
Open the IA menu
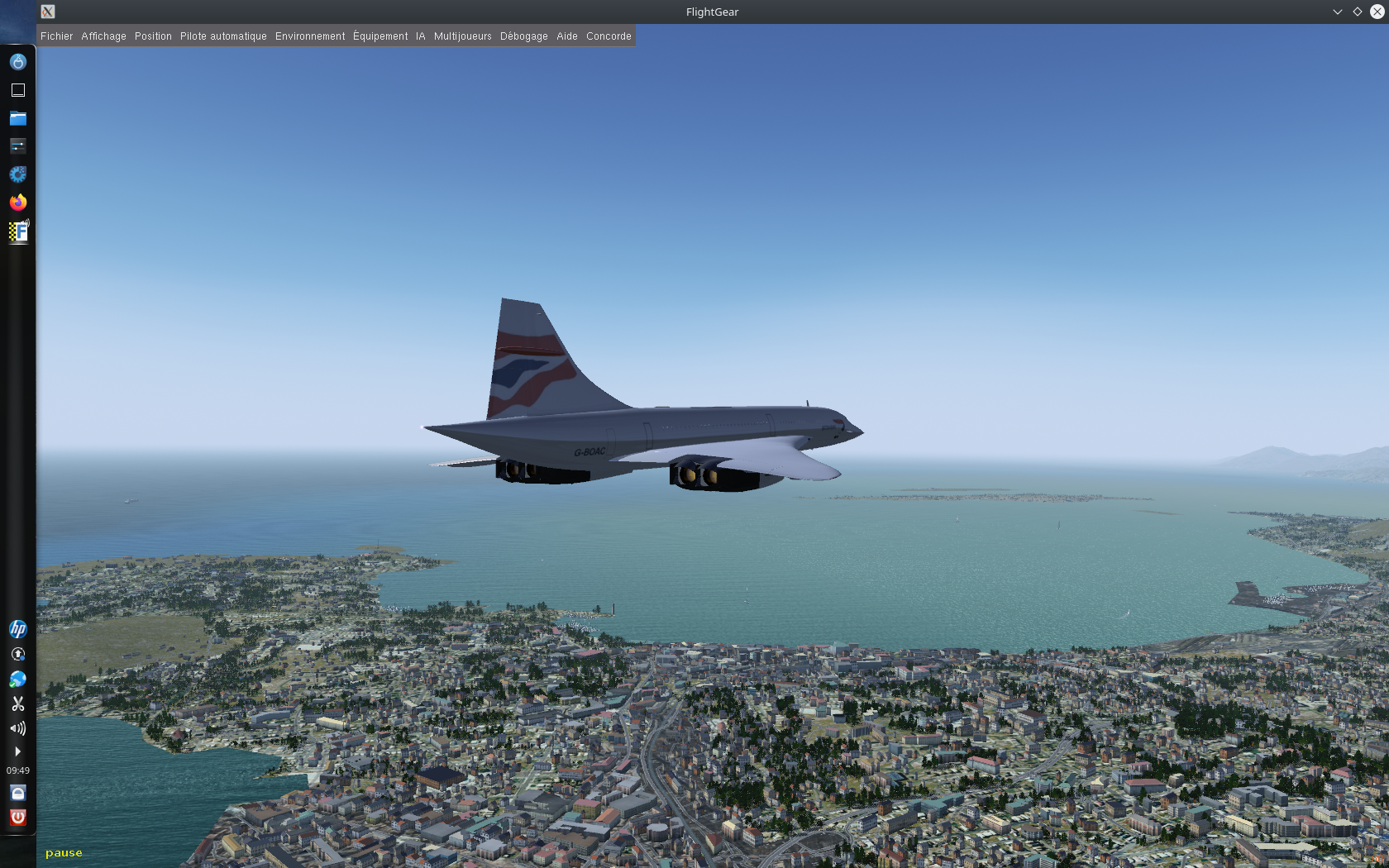click(x=420, y=36)
